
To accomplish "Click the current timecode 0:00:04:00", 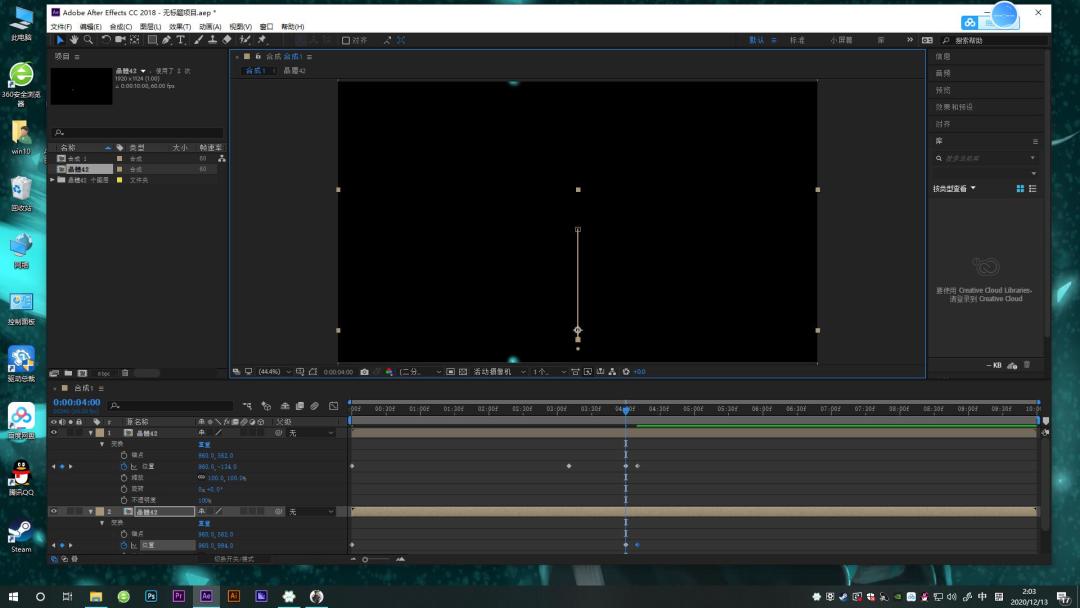I will tap(76, 402).
